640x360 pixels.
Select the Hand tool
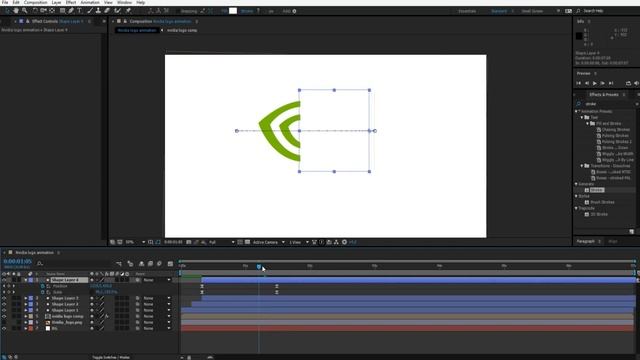tap(16, 11)
